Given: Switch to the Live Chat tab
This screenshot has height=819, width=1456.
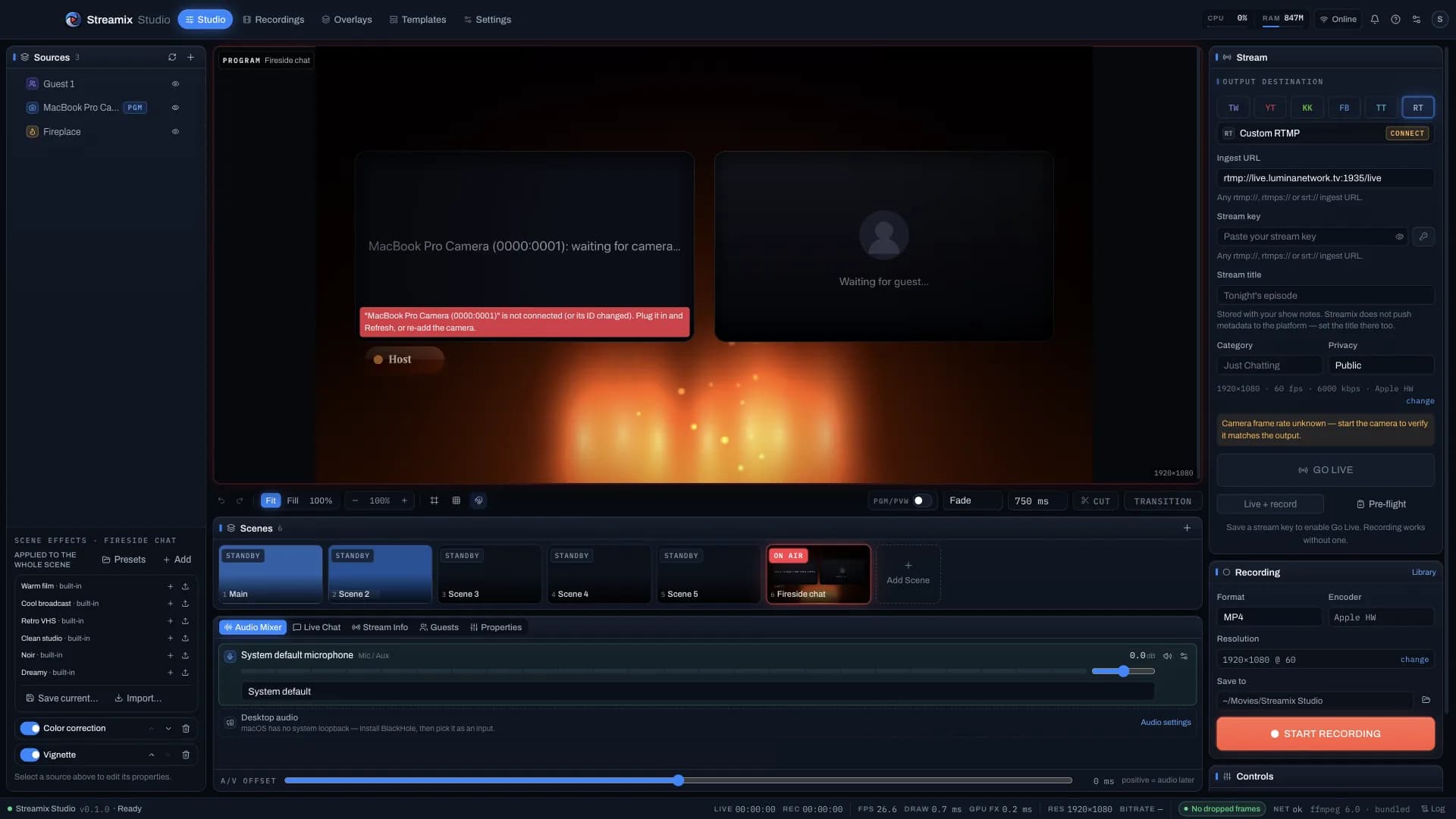Looking at the screenshot, I should [x=317, y=628].
